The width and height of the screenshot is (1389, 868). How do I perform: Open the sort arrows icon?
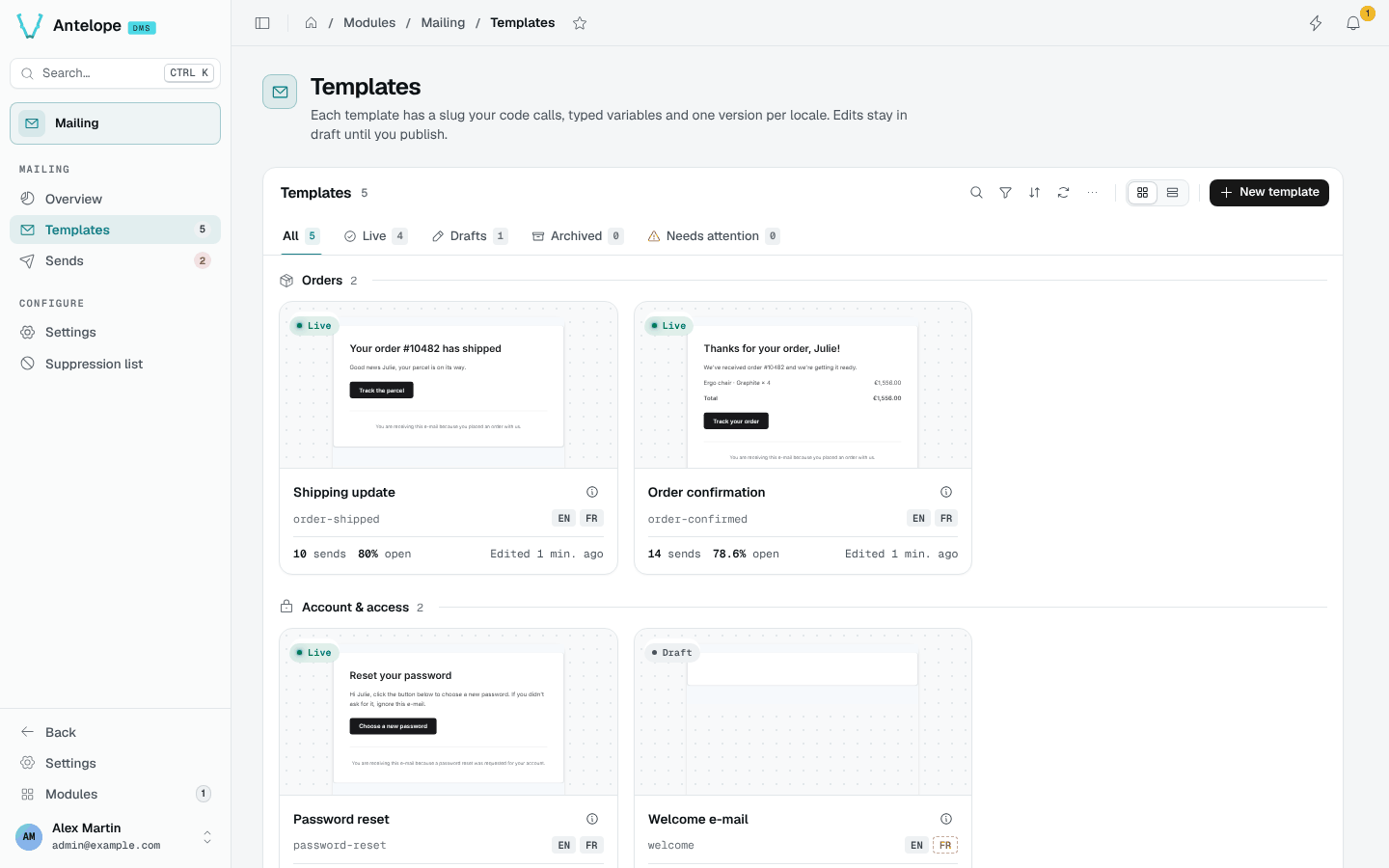tap(1034, 193)
